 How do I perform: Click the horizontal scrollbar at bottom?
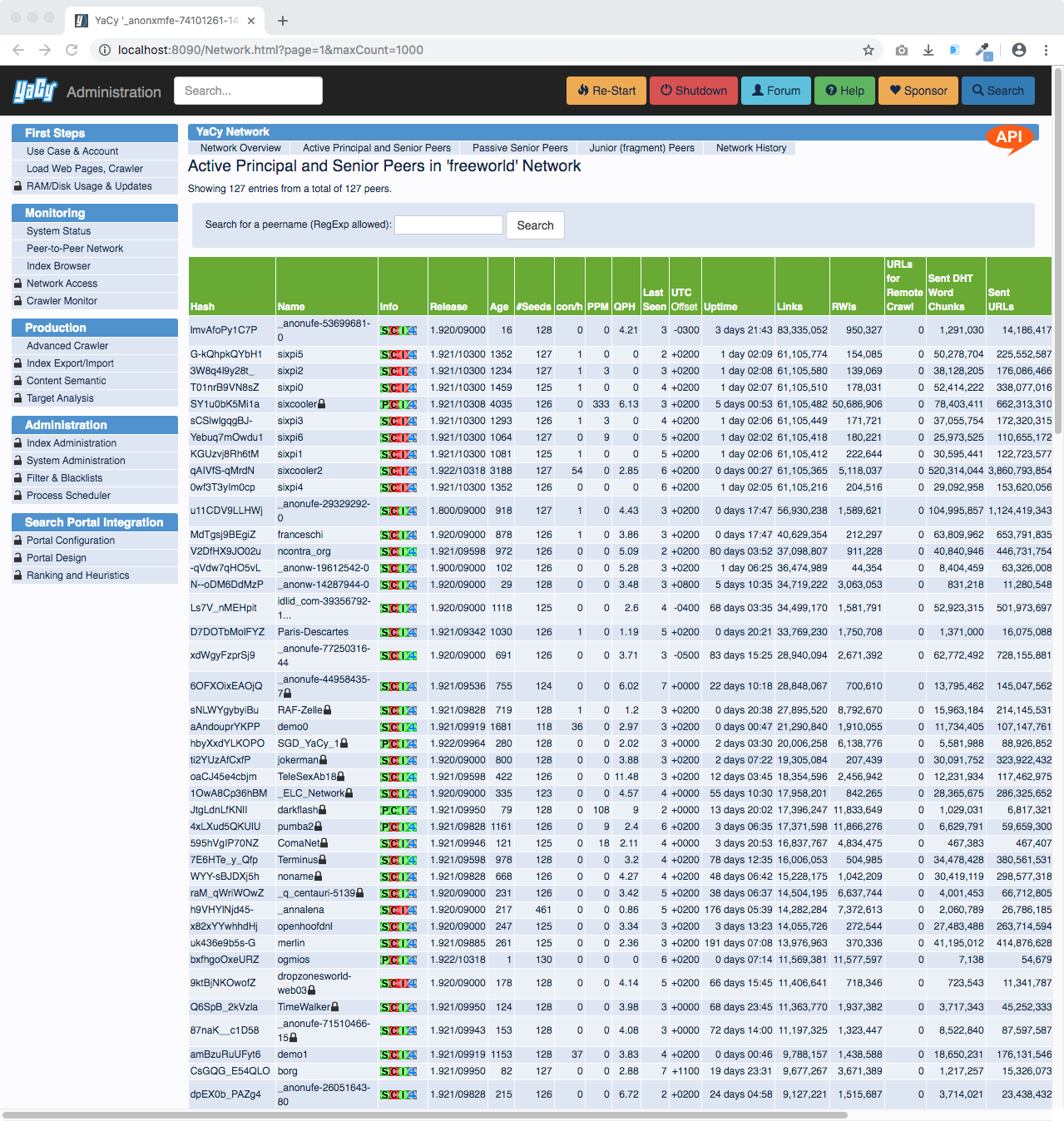(x=424, y=1114)
